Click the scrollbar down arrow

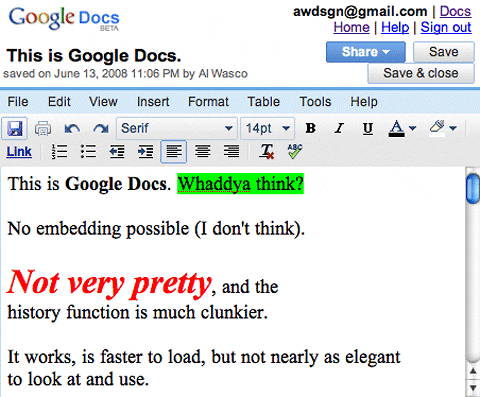click(473, 387)
